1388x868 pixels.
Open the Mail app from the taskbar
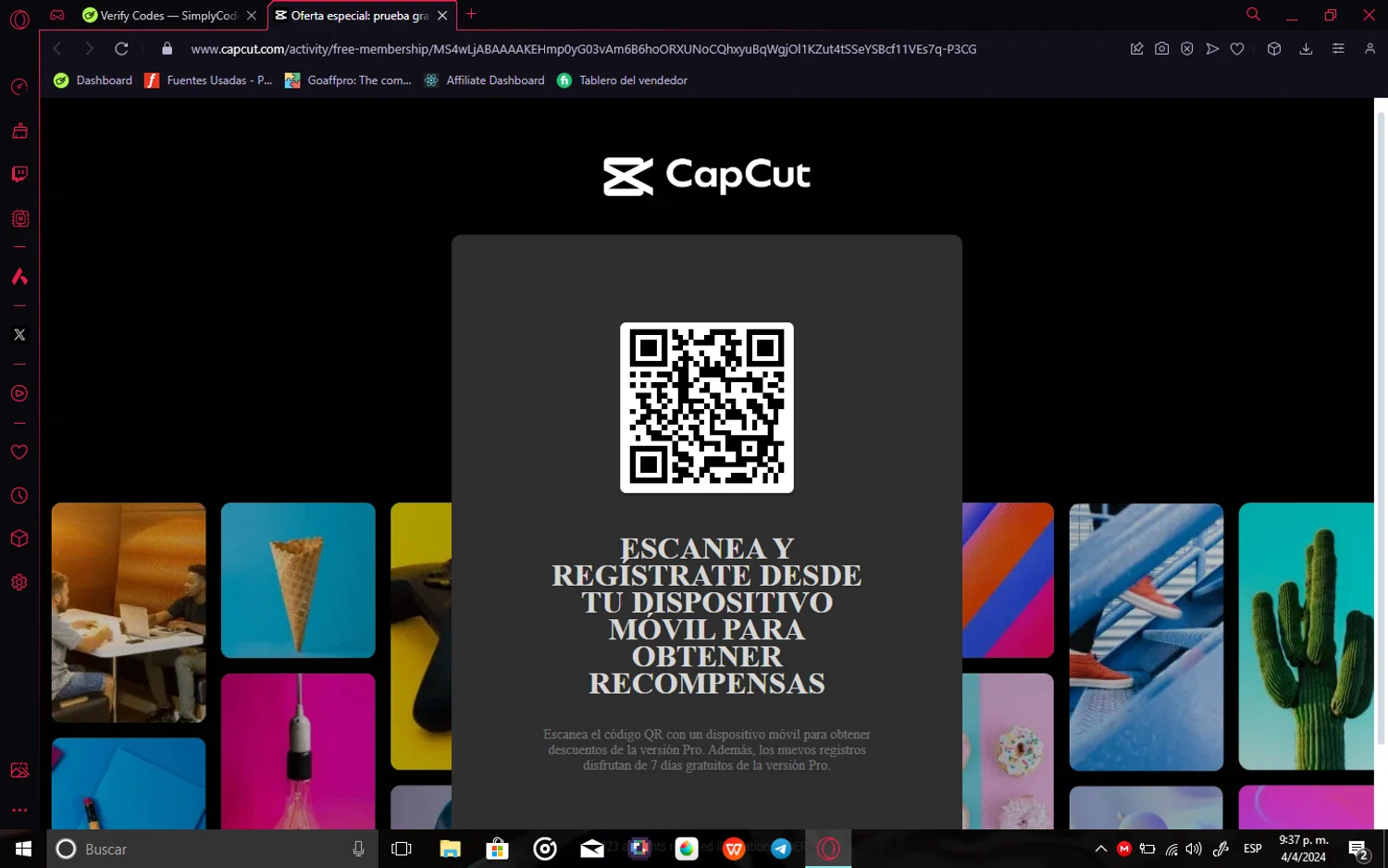click(592, 849)
